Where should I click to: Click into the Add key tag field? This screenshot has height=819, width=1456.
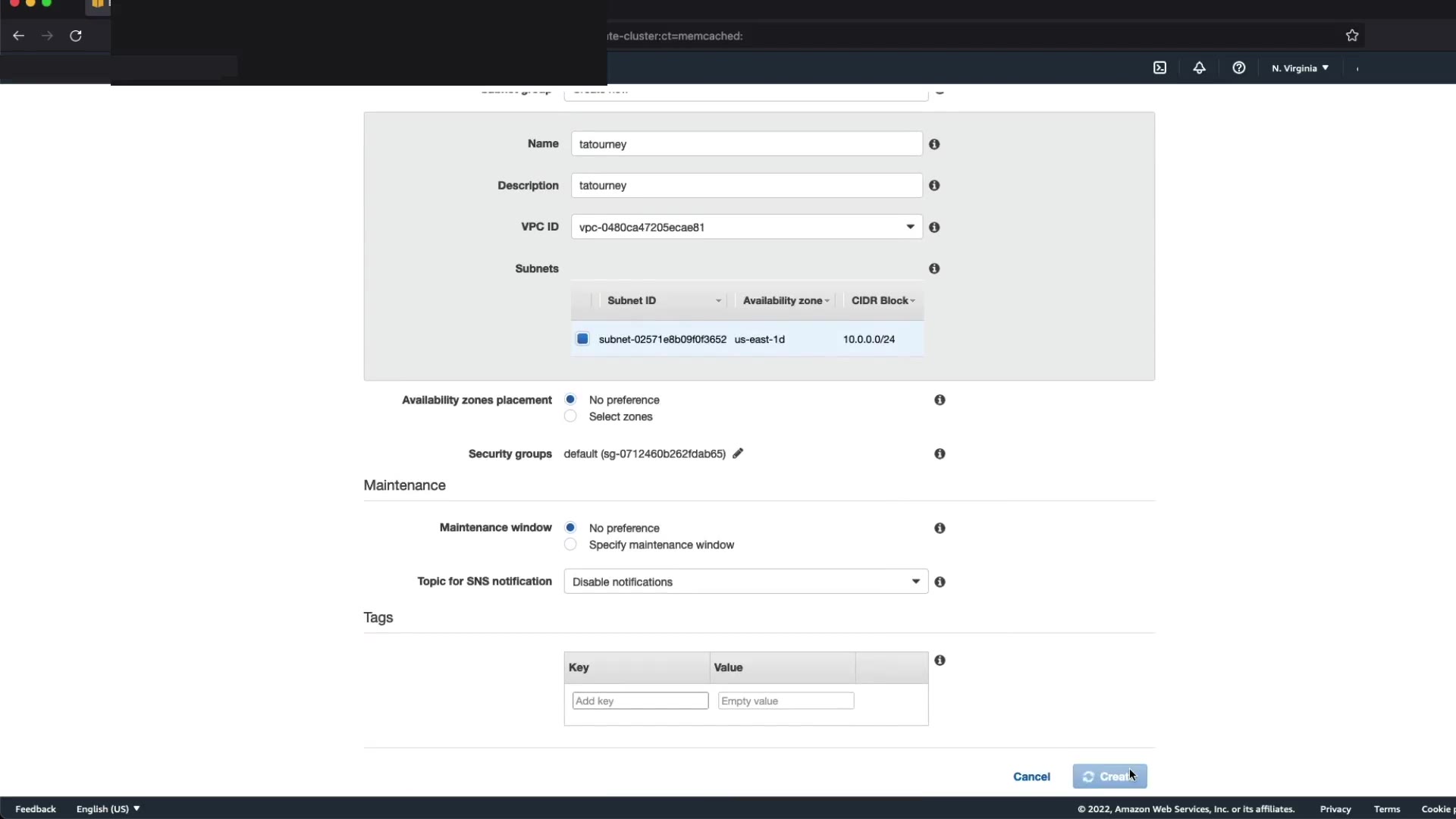point(640,701)
